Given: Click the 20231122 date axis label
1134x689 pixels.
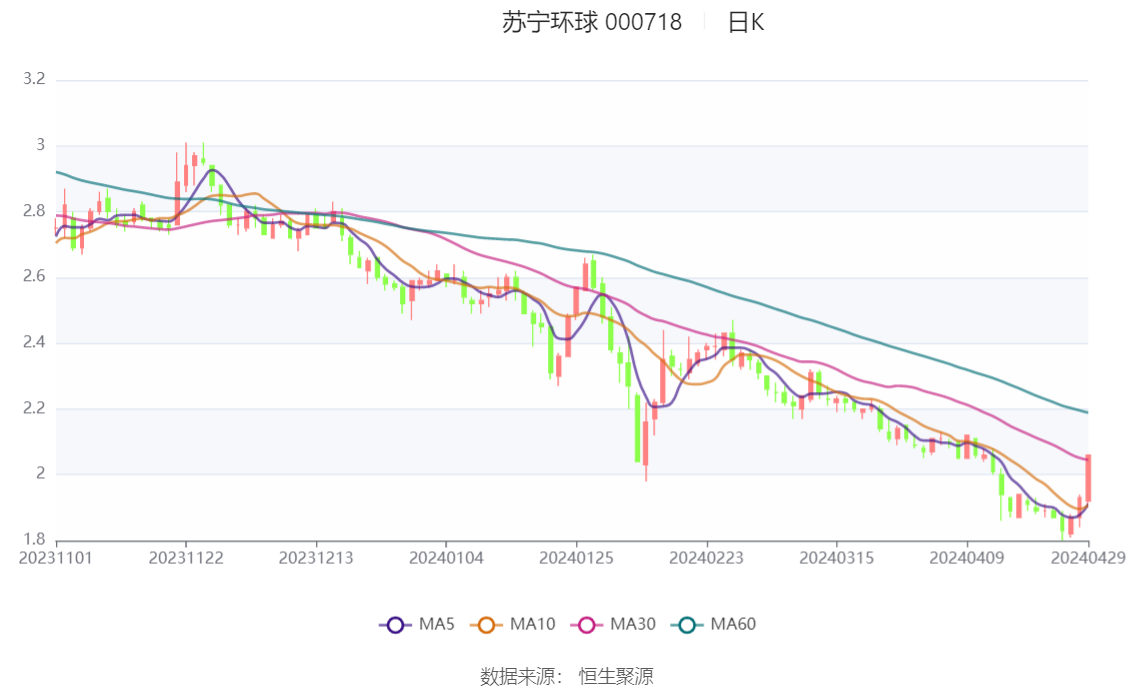Looking at the screenshot, I should point(185,557).
